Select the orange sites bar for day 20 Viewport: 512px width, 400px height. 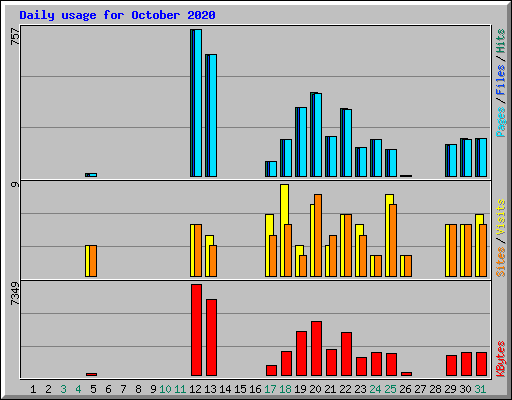coord(318,235)
